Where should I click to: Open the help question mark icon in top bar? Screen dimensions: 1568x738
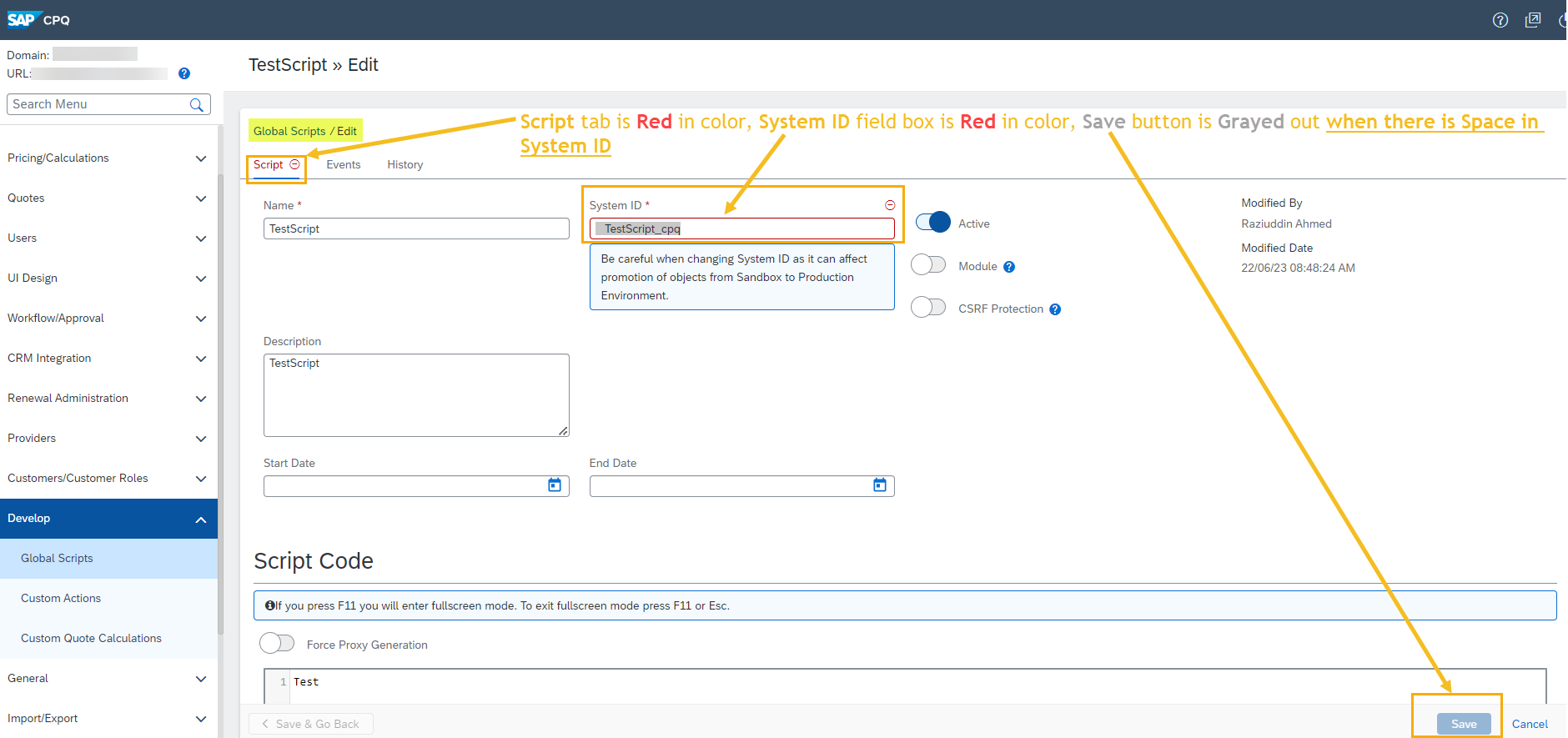[x=1500, y=20]
